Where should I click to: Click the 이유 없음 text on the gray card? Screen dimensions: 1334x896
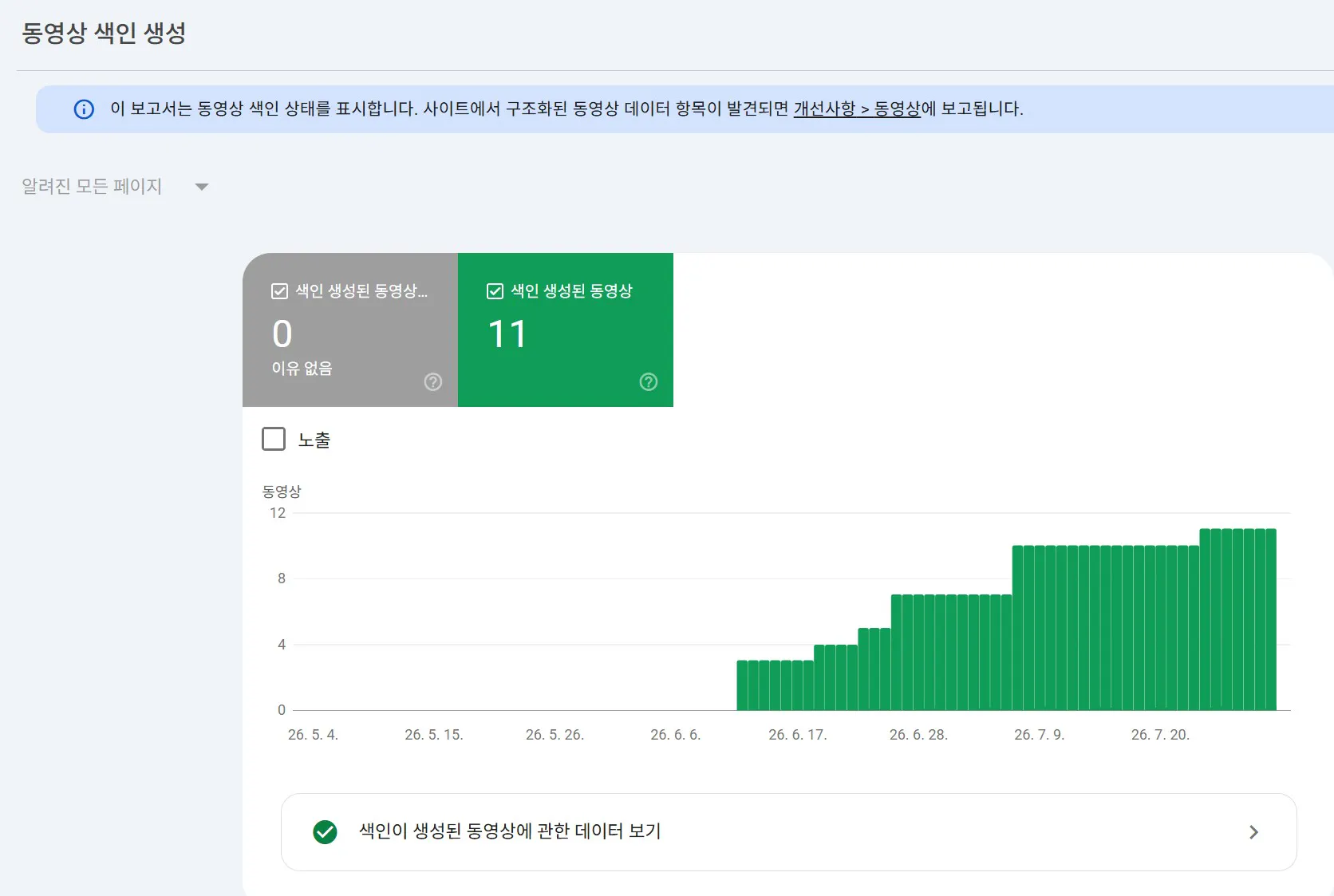302,369
